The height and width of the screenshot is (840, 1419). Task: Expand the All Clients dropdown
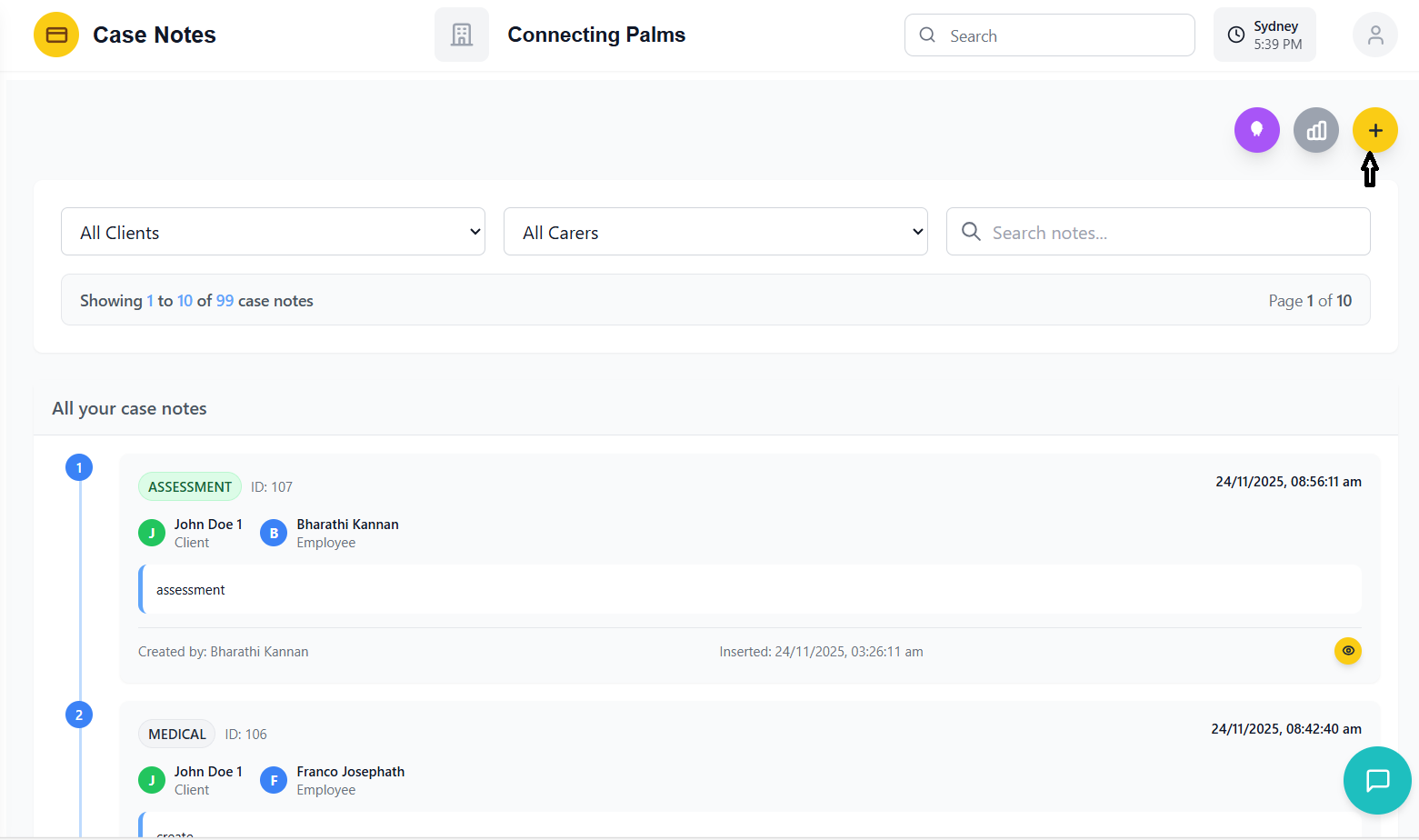[273, 232]
